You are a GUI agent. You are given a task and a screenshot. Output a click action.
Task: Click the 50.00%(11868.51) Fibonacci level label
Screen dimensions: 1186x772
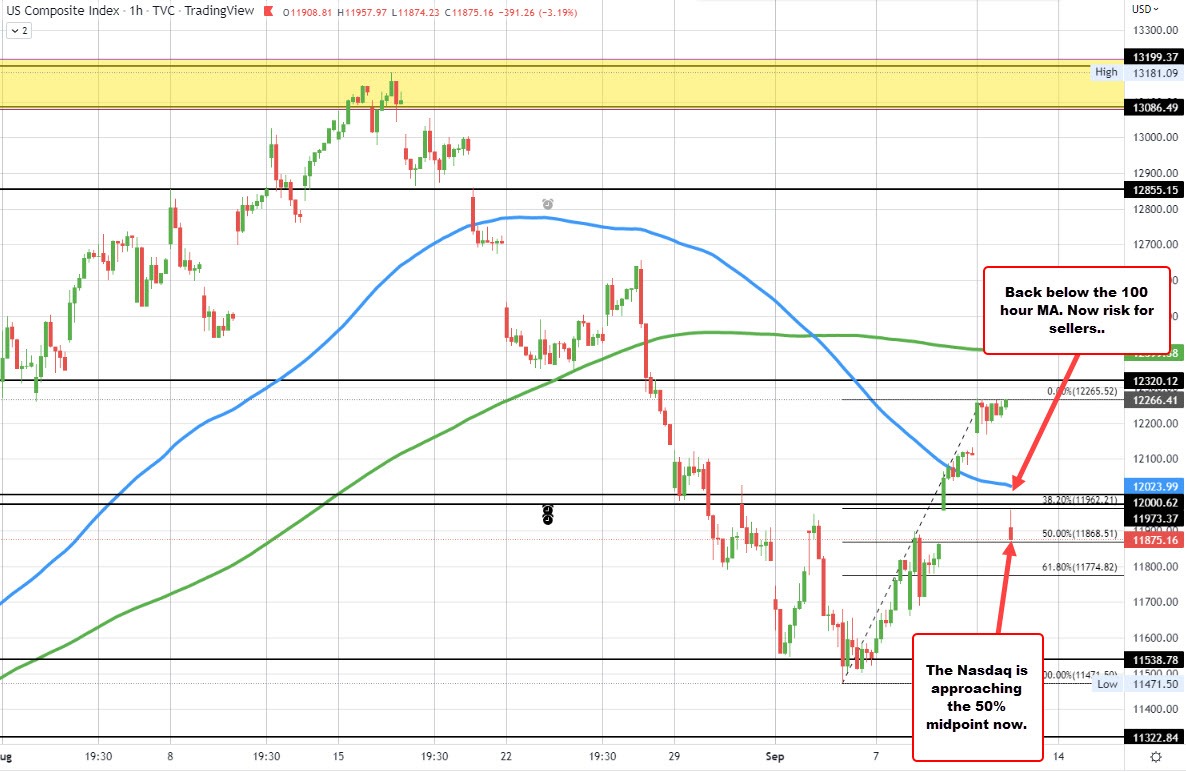click(1079, 533)
